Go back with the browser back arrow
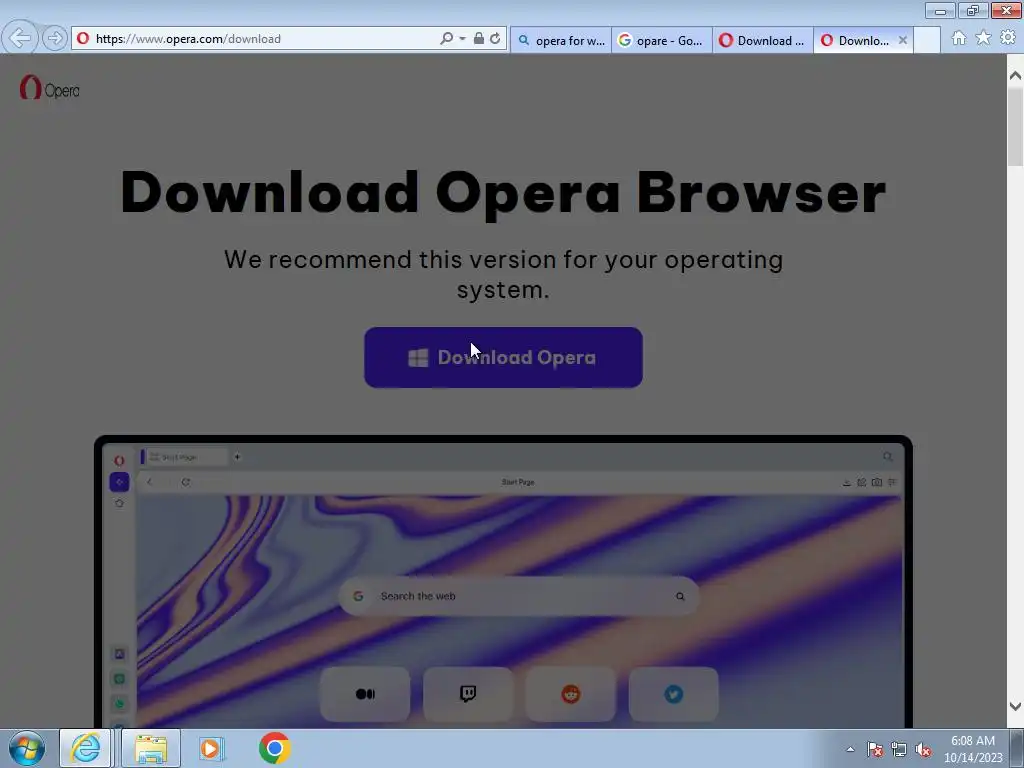This screenshot has height=768, width=1024. (x=19, y=38)
